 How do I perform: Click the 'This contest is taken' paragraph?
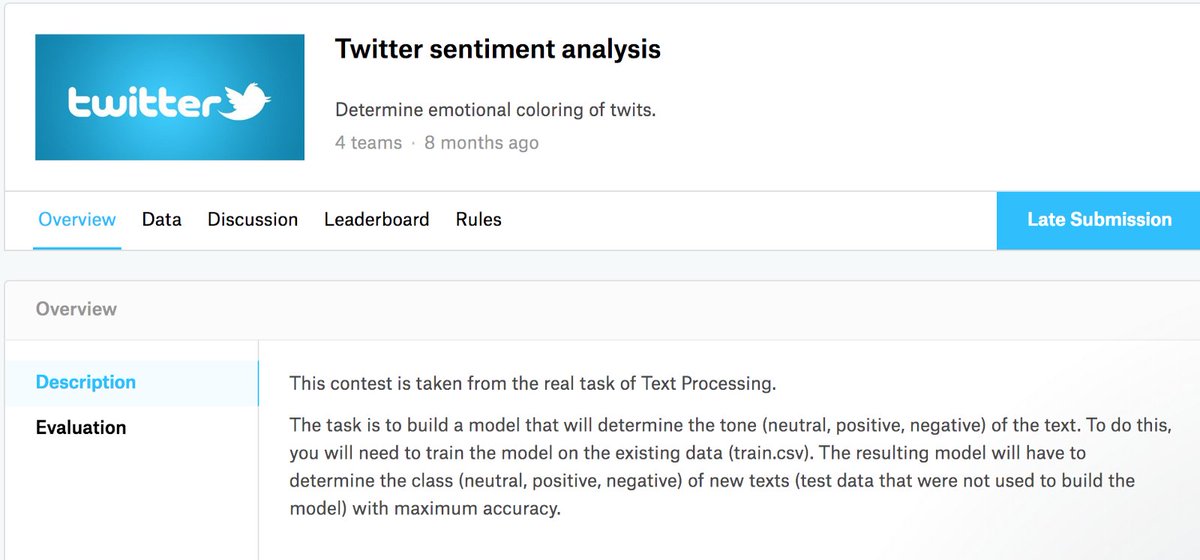533,383
